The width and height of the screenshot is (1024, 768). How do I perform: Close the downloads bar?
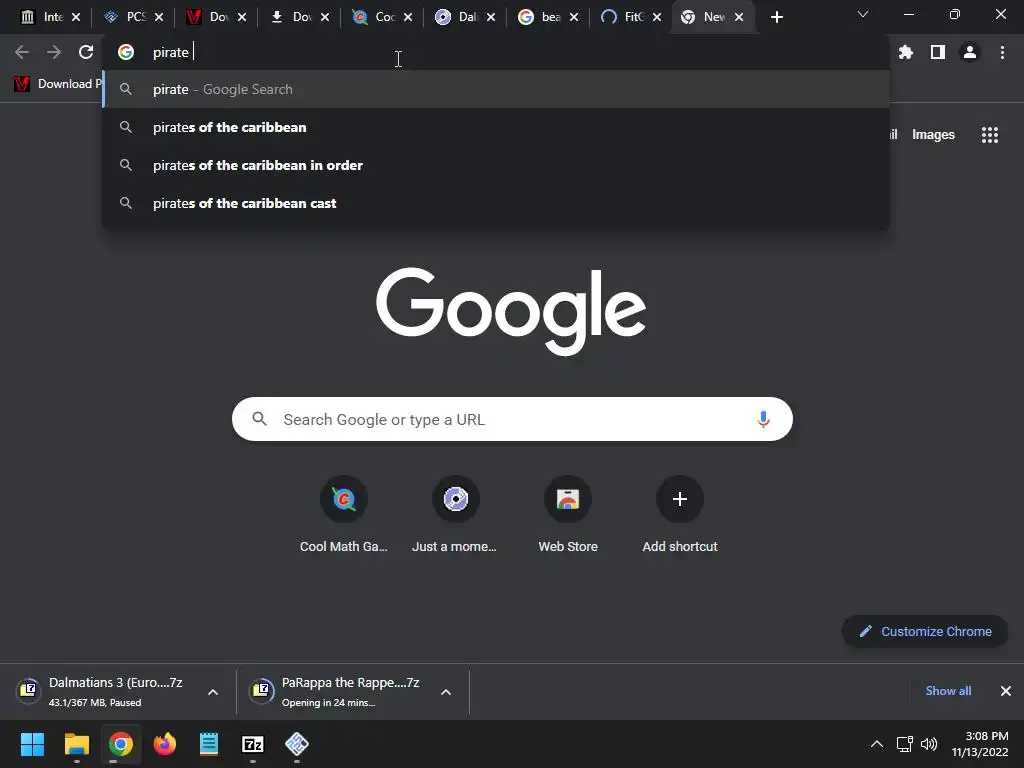click(1006, 691)
